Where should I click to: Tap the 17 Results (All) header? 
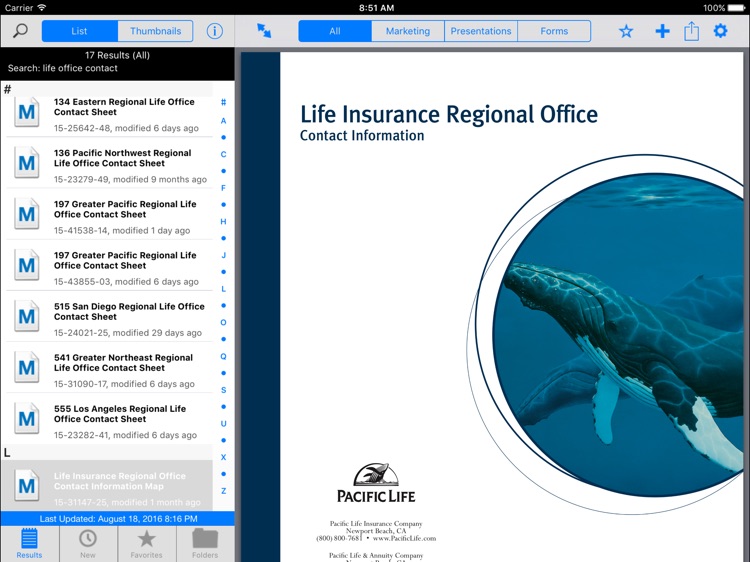coord(117,55)
